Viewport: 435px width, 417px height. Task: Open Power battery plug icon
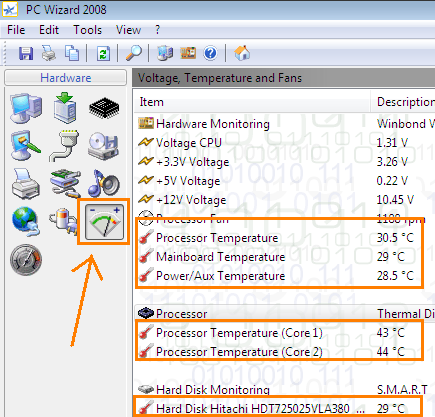pos(63,221)
